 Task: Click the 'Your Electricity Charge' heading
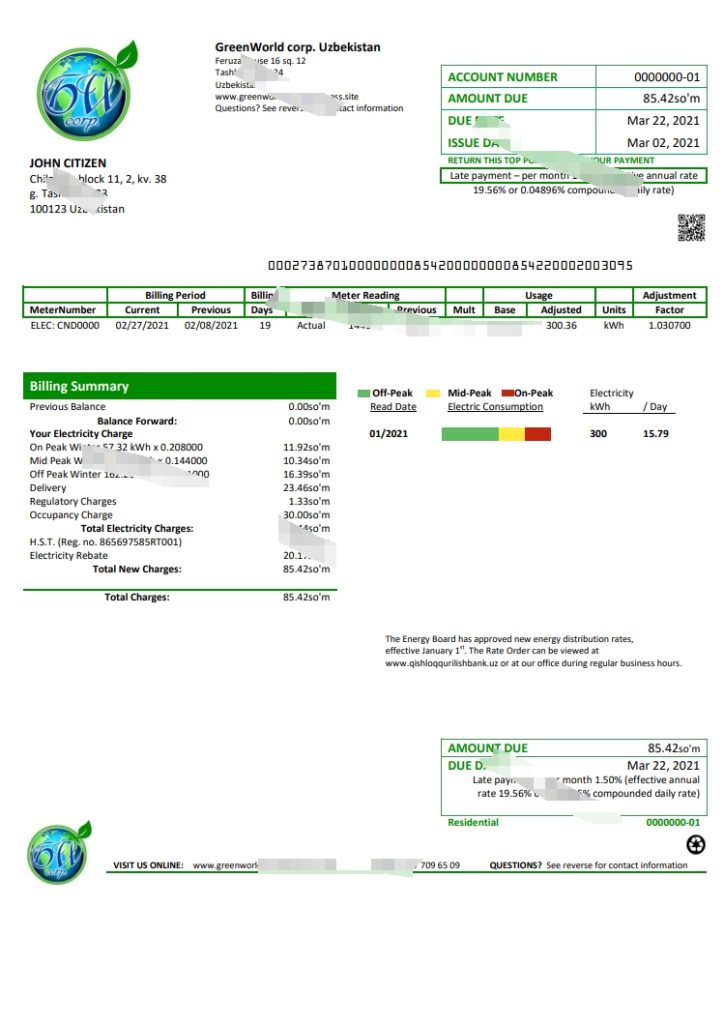[x=81, y=434]
